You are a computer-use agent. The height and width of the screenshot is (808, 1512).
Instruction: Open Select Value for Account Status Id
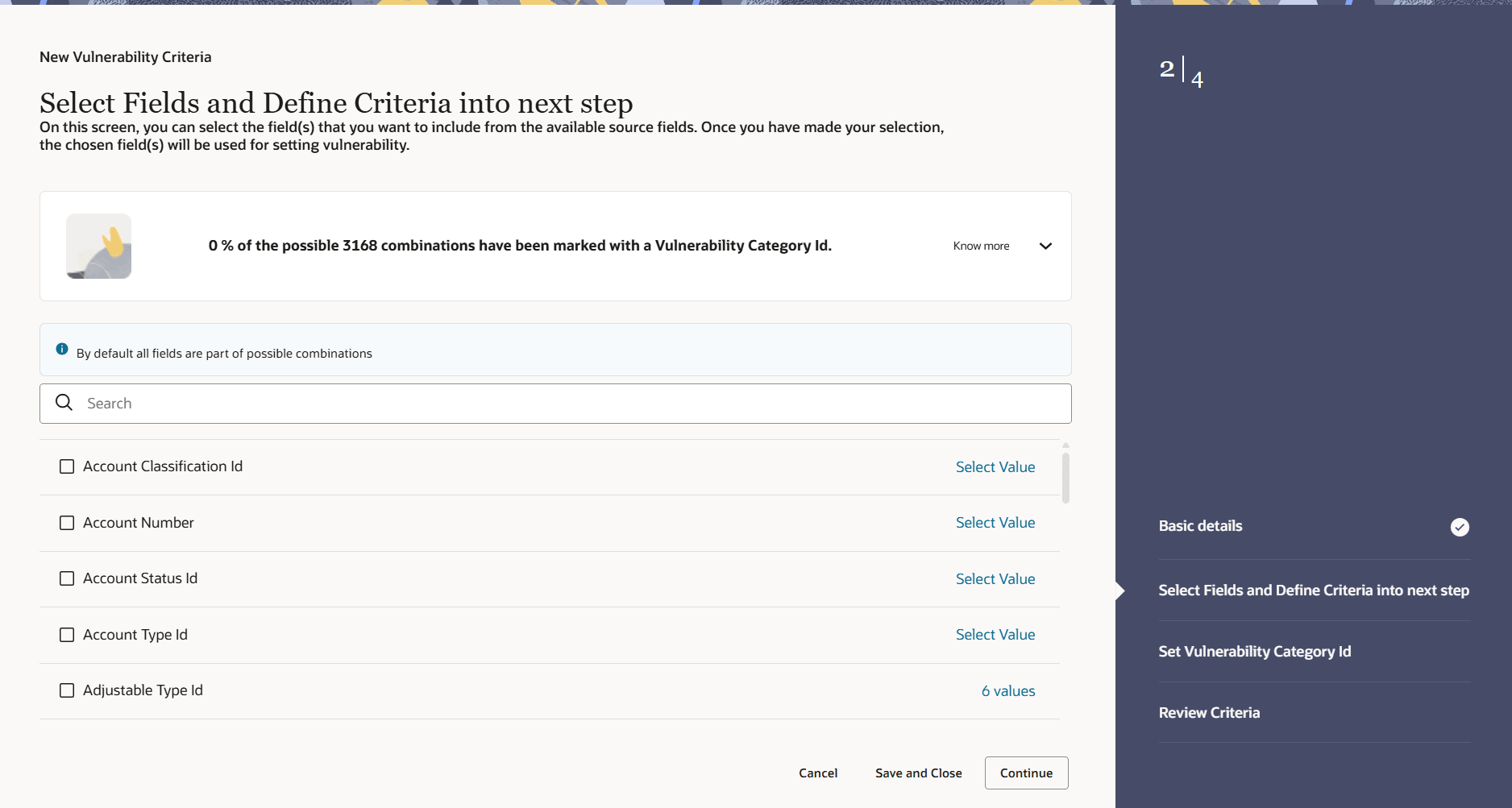pyautogui.click(x=995, y=578)
